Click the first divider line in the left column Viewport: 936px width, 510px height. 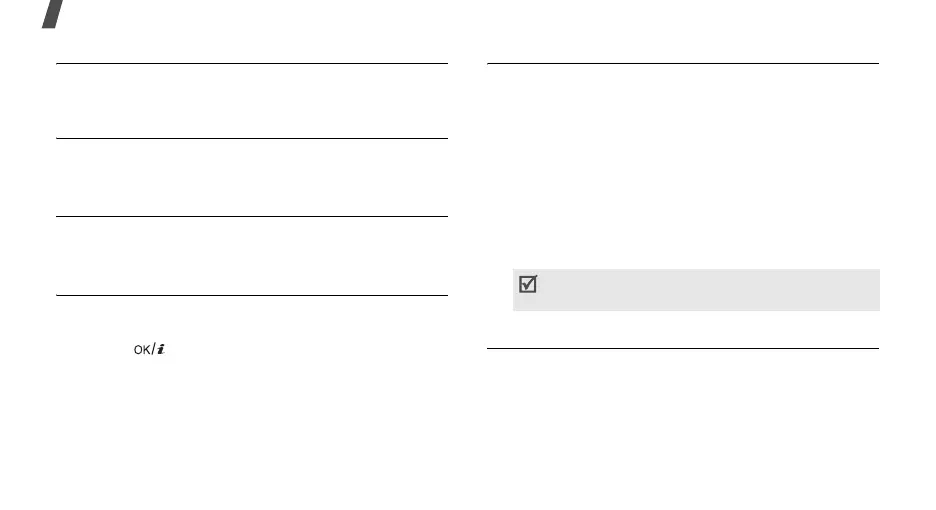point(251,64)
